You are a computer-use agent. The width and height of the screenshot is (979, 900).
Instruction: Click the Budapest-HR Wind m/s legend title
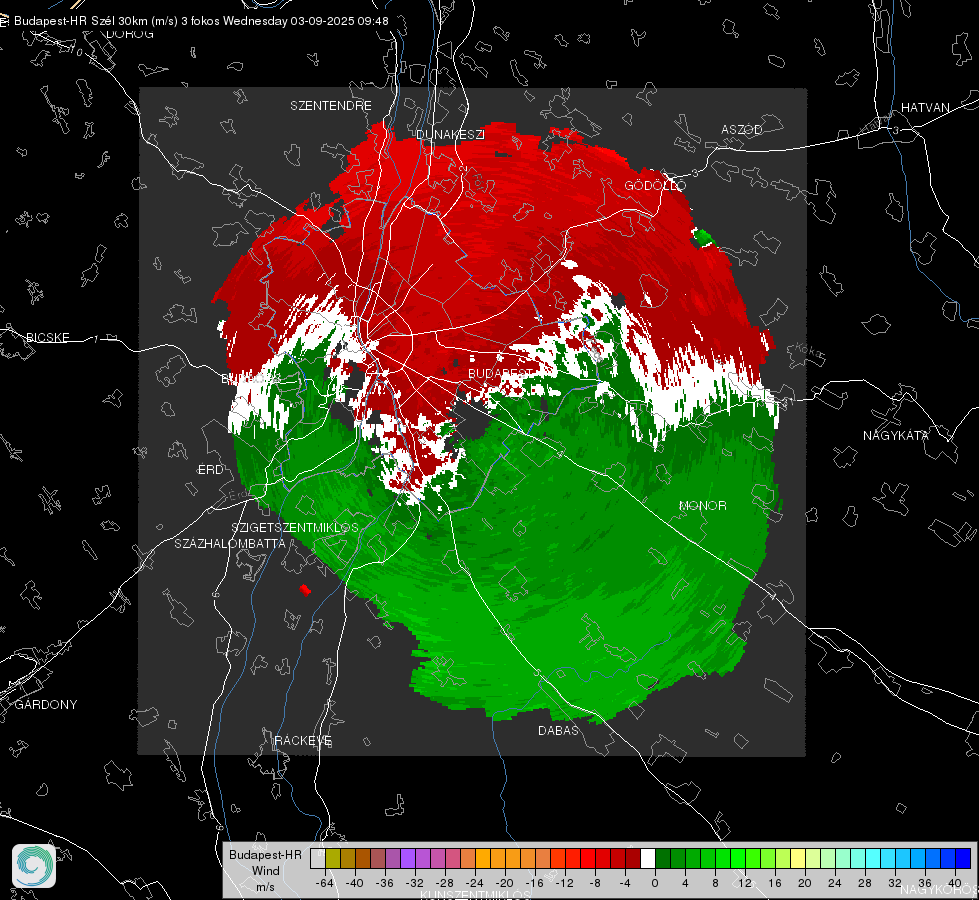[x=265, y=870]
